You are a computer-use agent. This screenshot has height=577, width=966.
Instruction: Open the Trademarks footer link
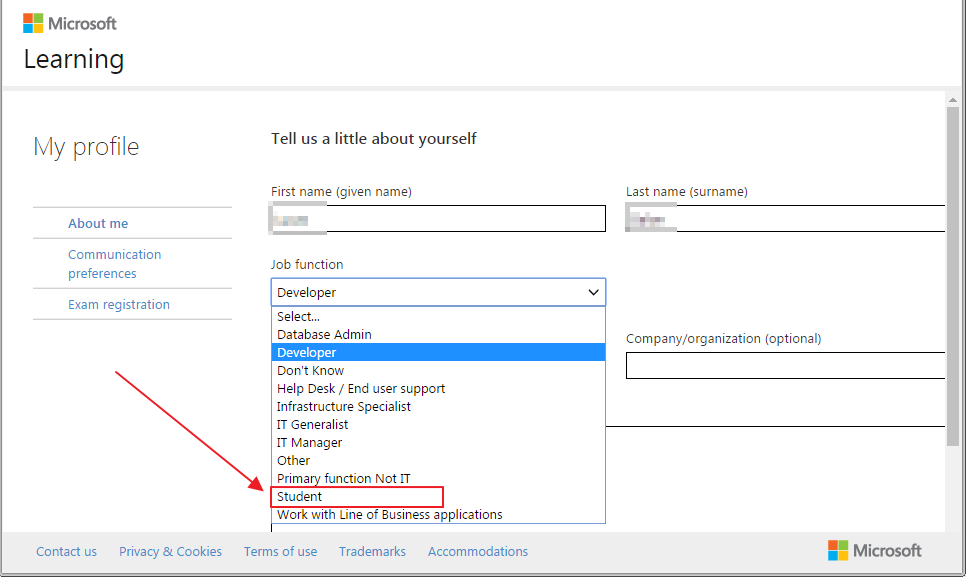(372, 551)
